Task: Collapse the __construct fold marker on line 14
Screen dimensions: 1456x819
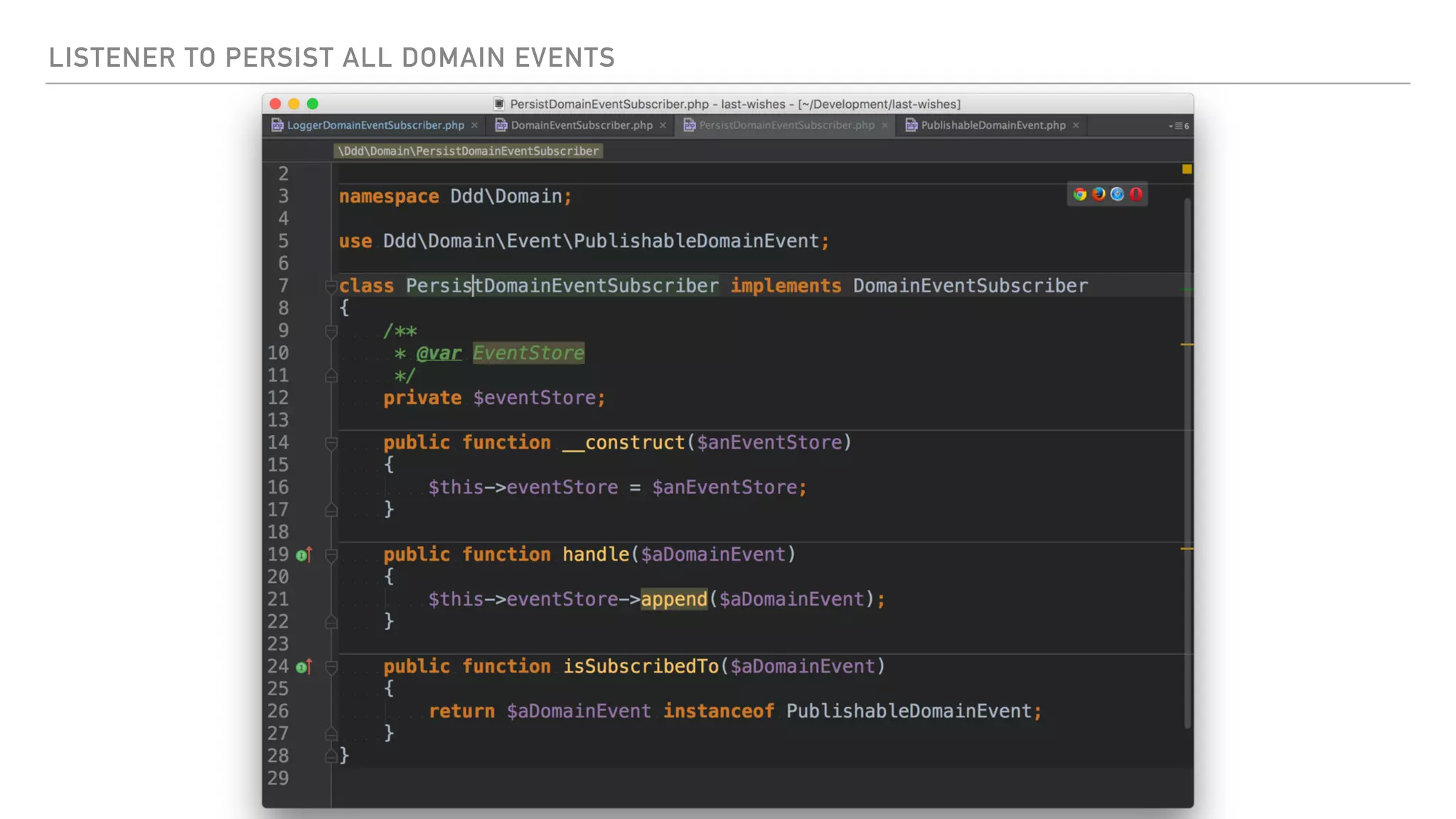Action: coord(331,444)
